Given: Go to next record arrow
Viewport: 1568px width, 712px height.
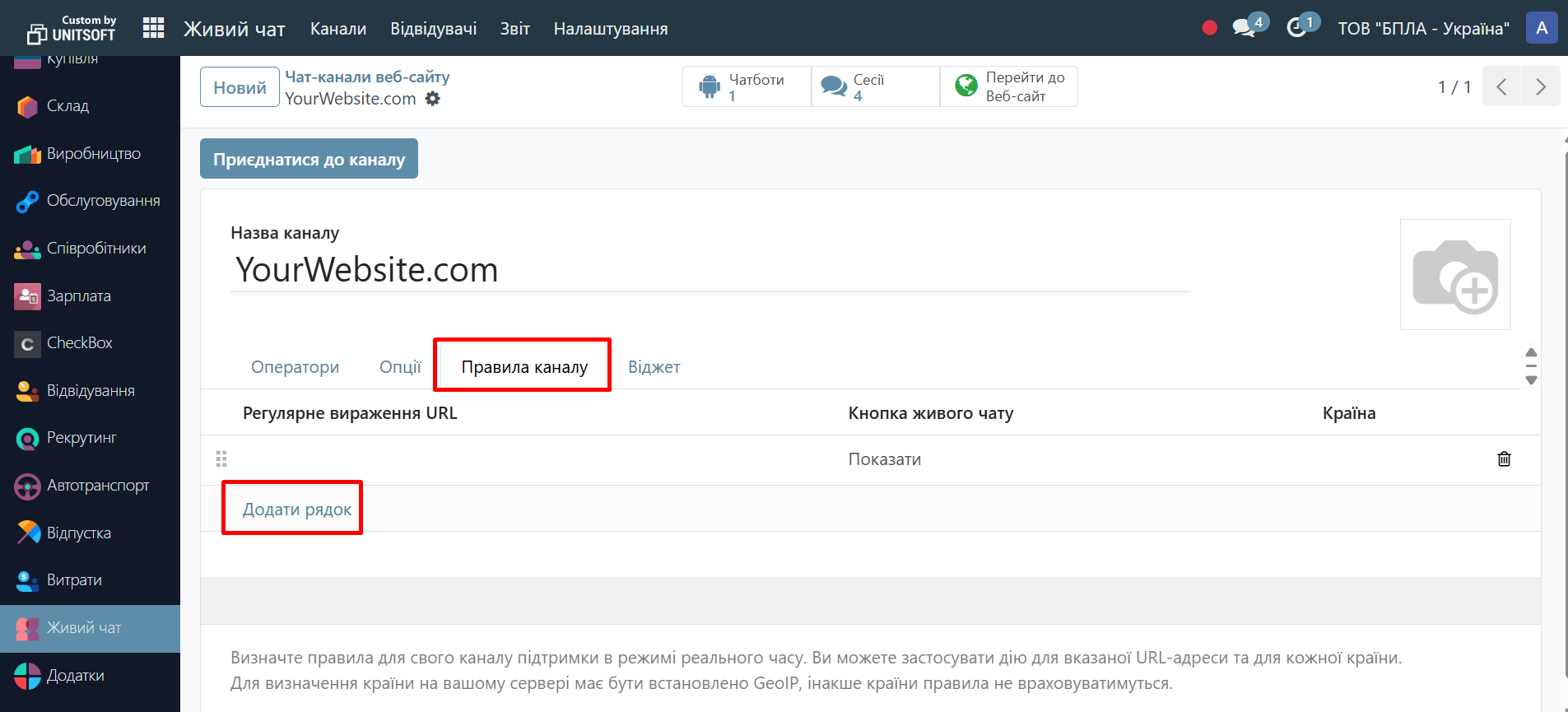Looking at the screenshot, I should pos(1541,86).
